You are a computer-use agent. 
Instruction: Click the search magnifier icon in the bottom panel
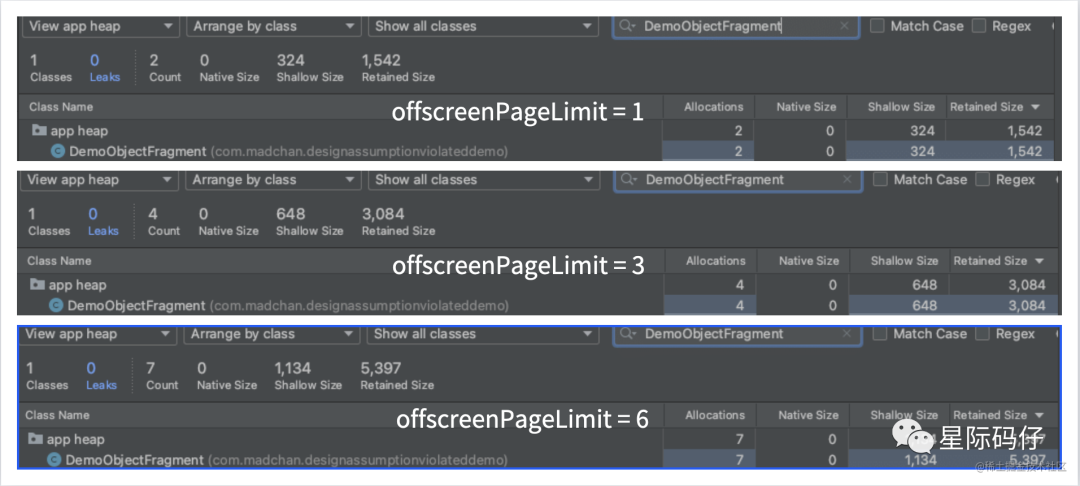(x=627, y=334)
